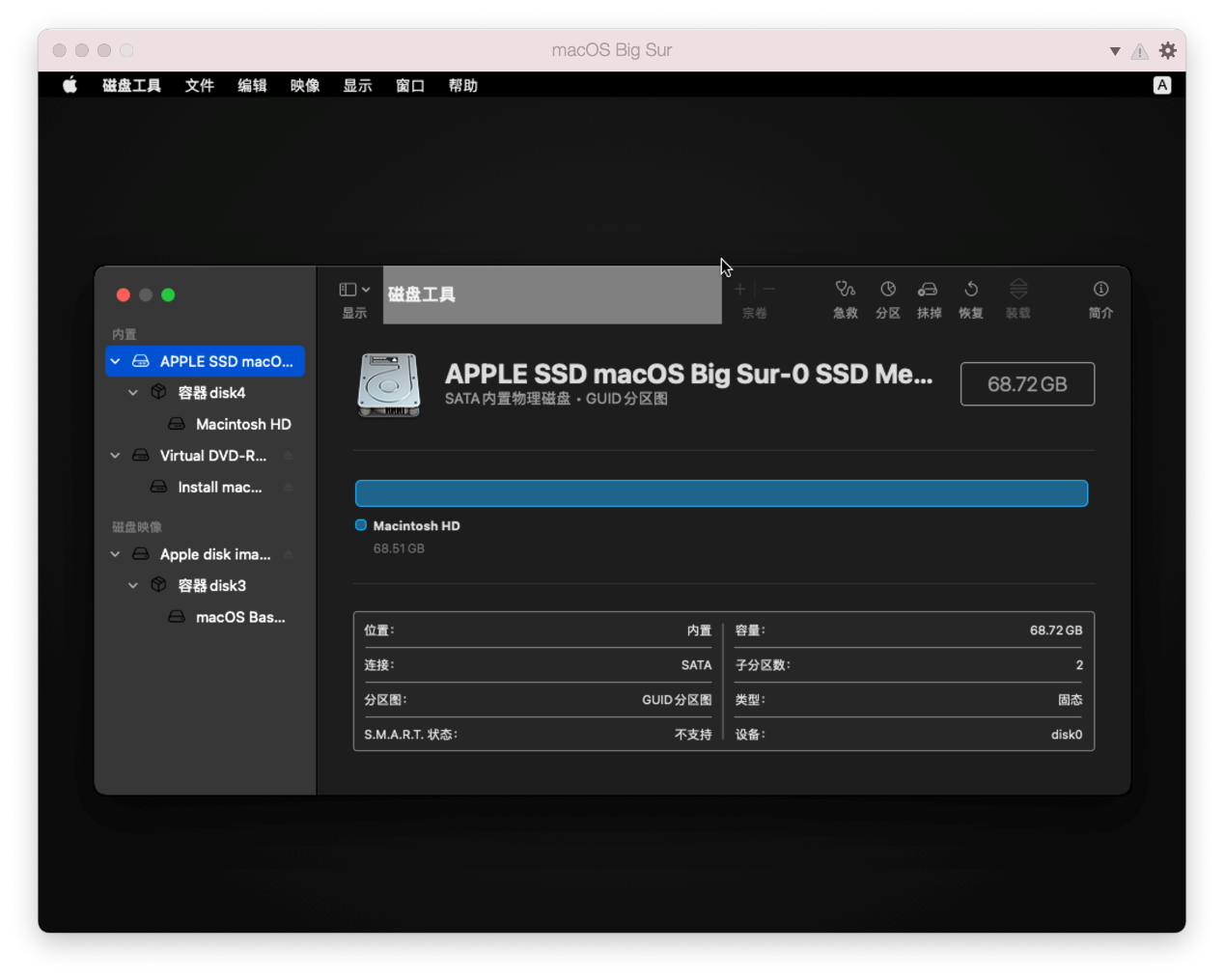Click the 不支持 S.M.A.R.T. status value

click(693, 735)
